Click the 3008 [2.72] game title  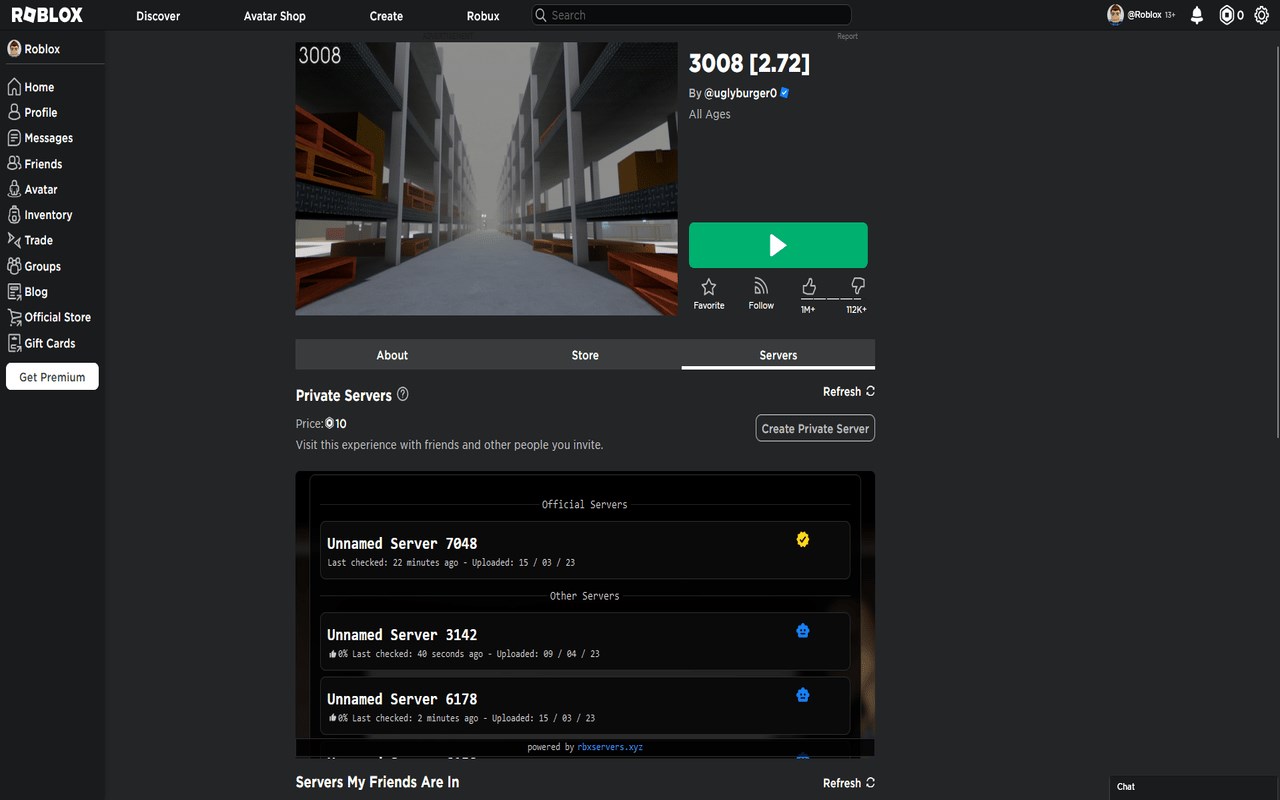pos(749,63)
